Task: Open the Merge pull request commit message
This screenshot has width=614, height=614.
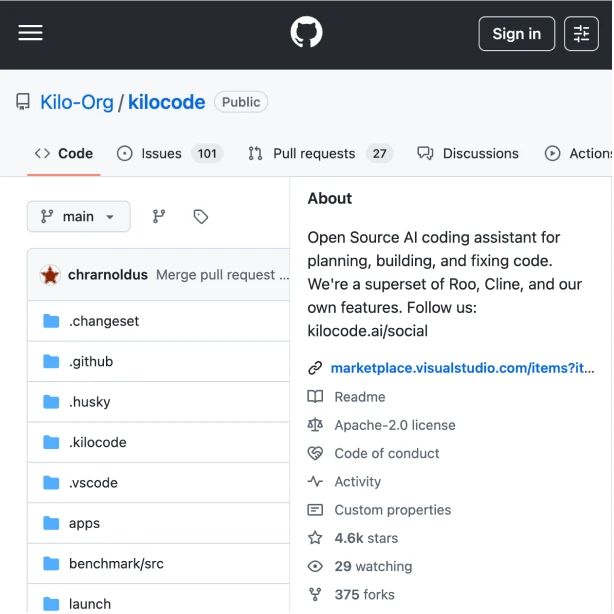Action: tap(222, 275)
